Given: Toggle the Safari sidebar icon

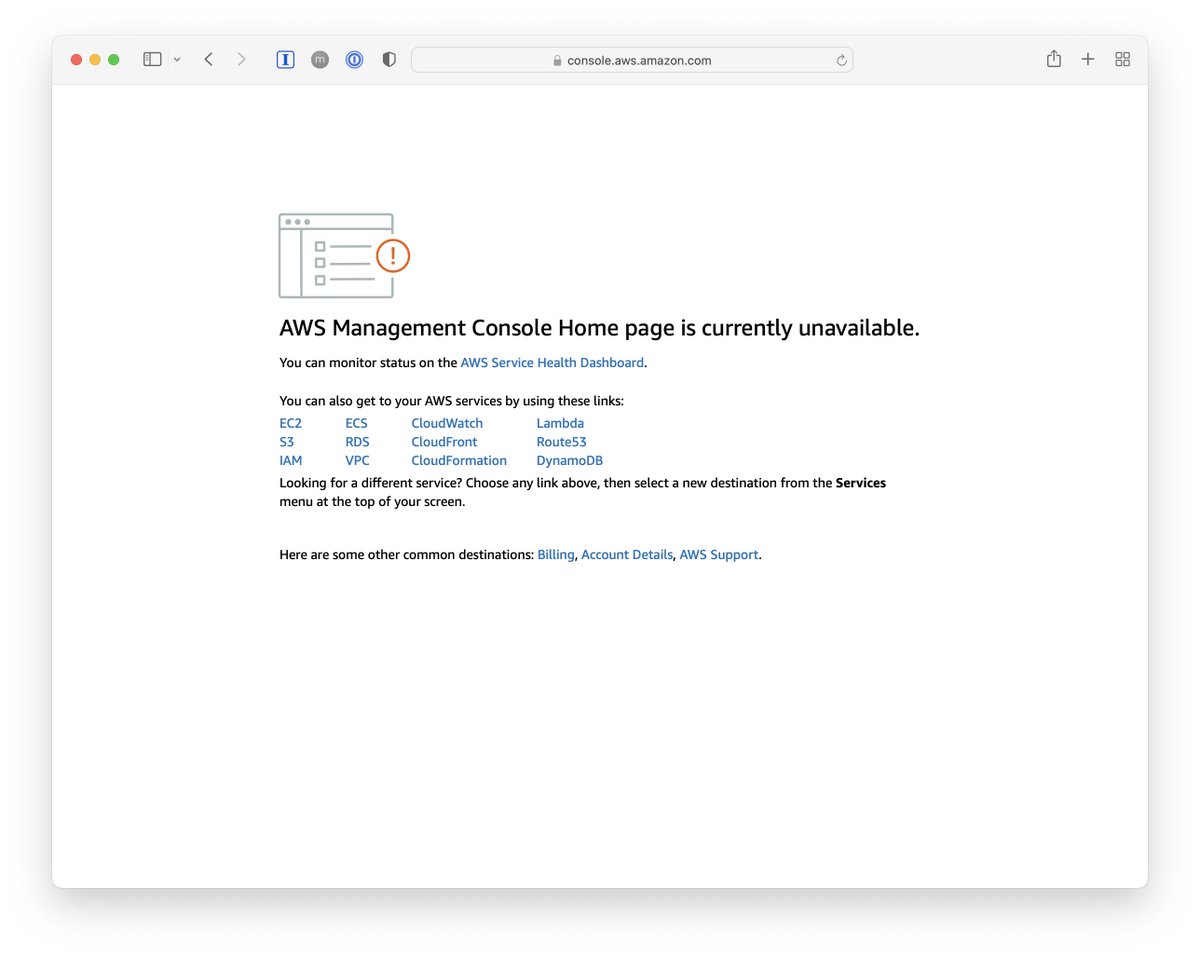Looking at the screenshot, I should point(152,60).
